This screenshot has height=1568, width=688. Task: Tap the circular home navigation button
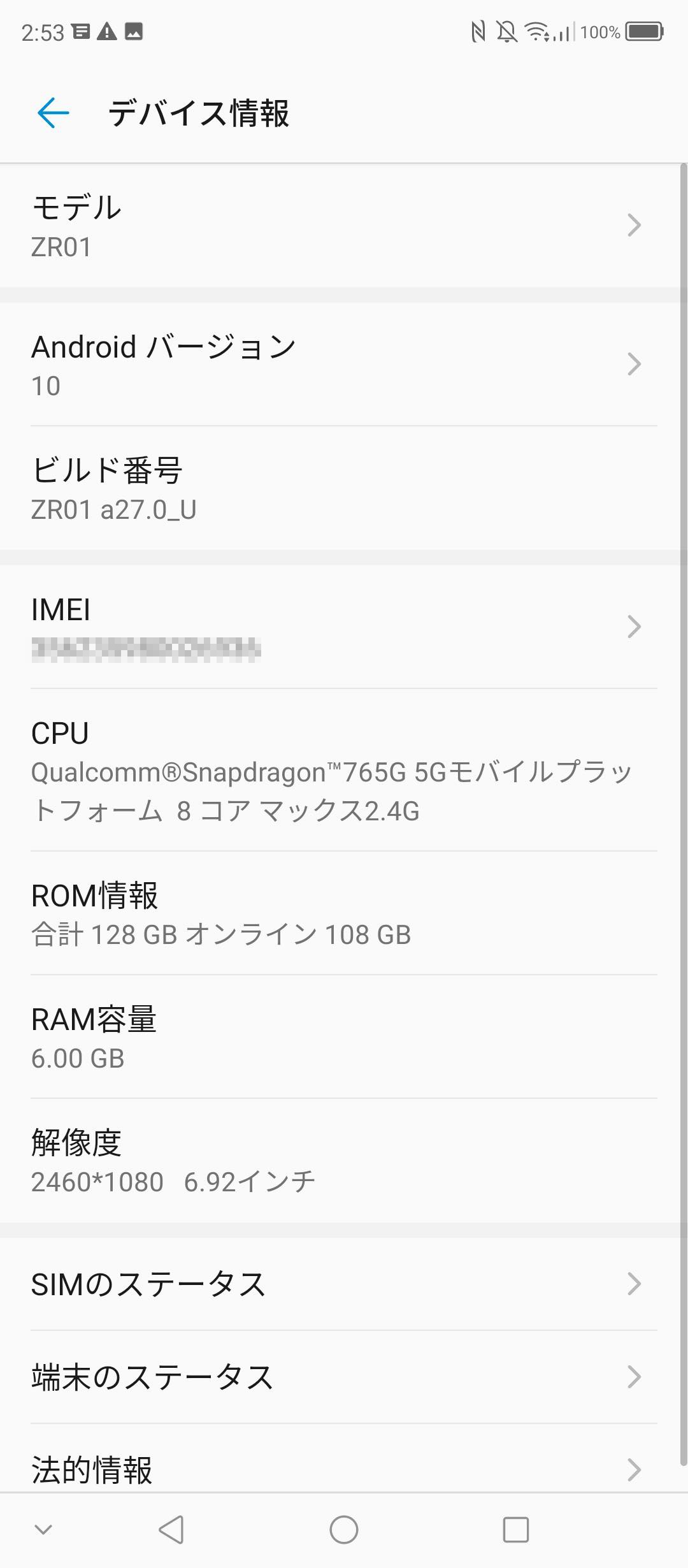(344, 1529)
